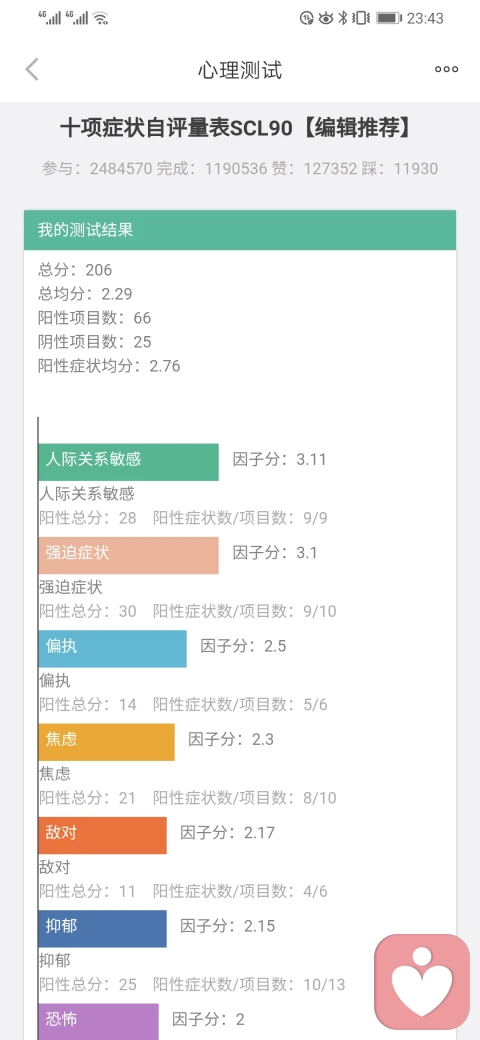Tap the Wi-Fi status icon
Screen dimensions: 480x1040
[100, 19]
